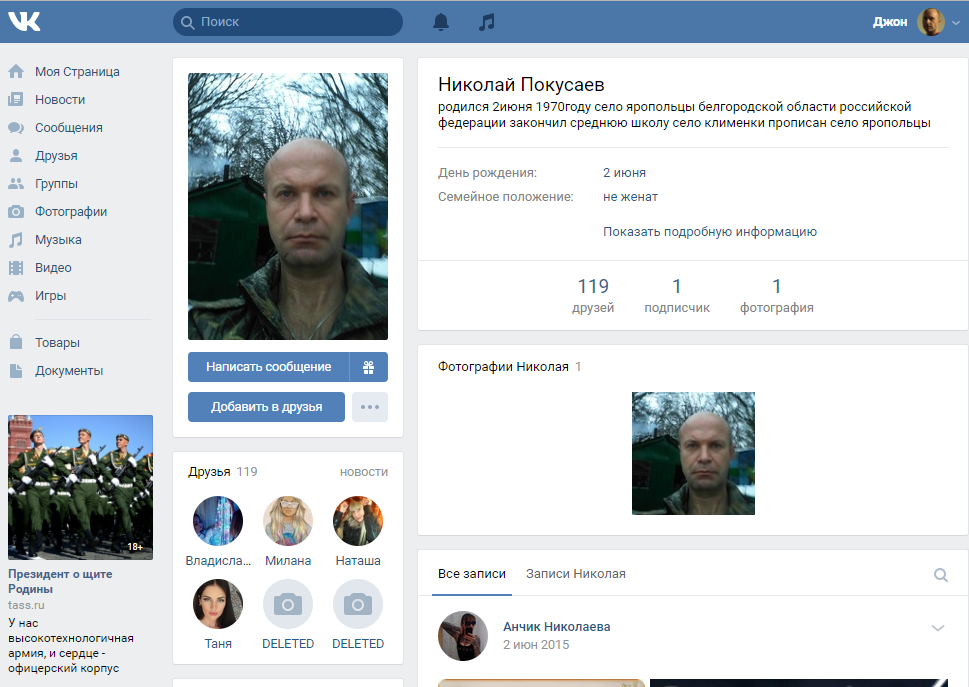This screenshot has width=969, height=687.
Task: Switch to the Записи Николая tab
Action: click(575, 574)
